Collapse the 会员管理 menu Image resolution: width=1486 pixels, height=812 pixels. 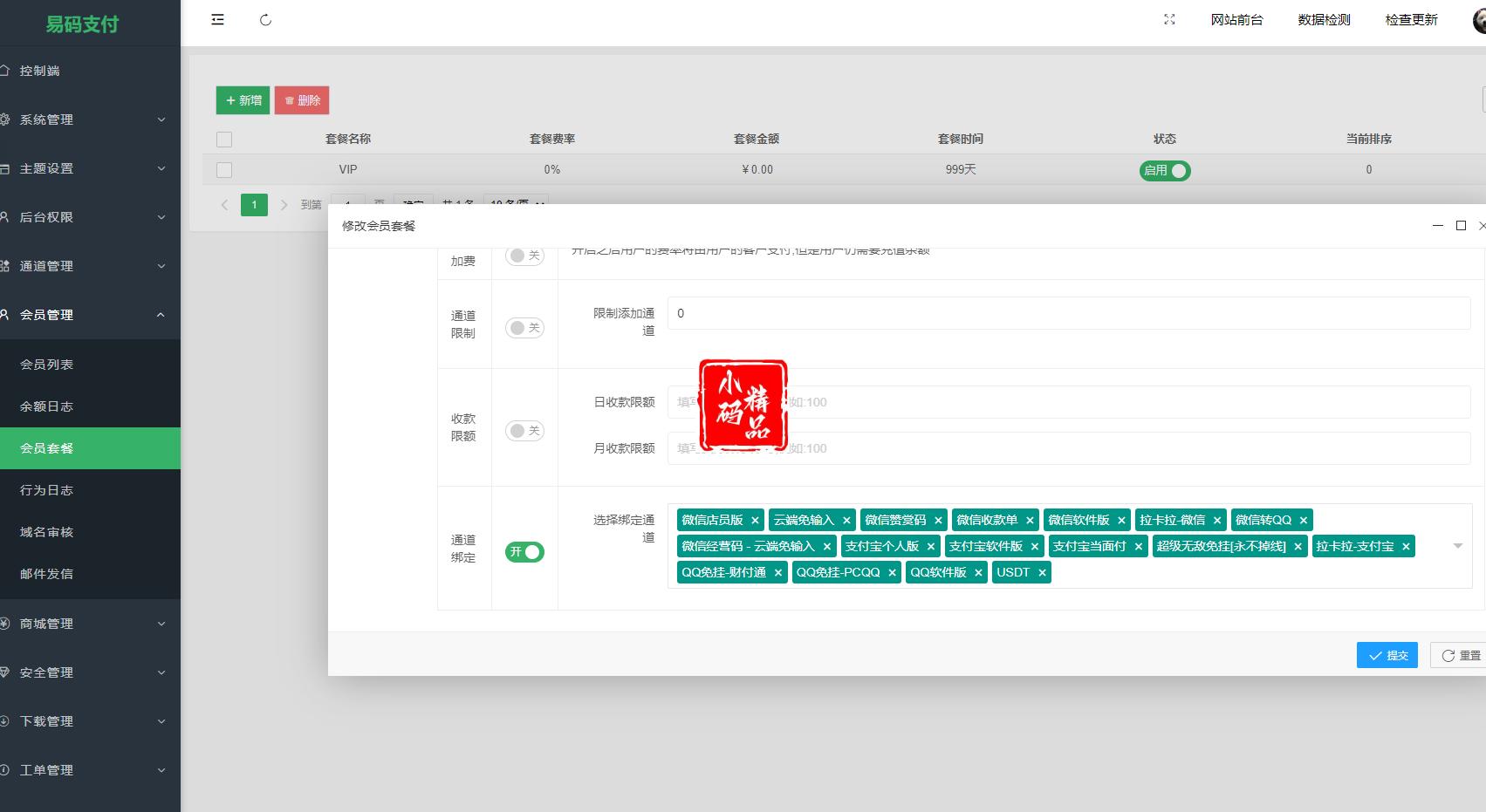(90, 315)
